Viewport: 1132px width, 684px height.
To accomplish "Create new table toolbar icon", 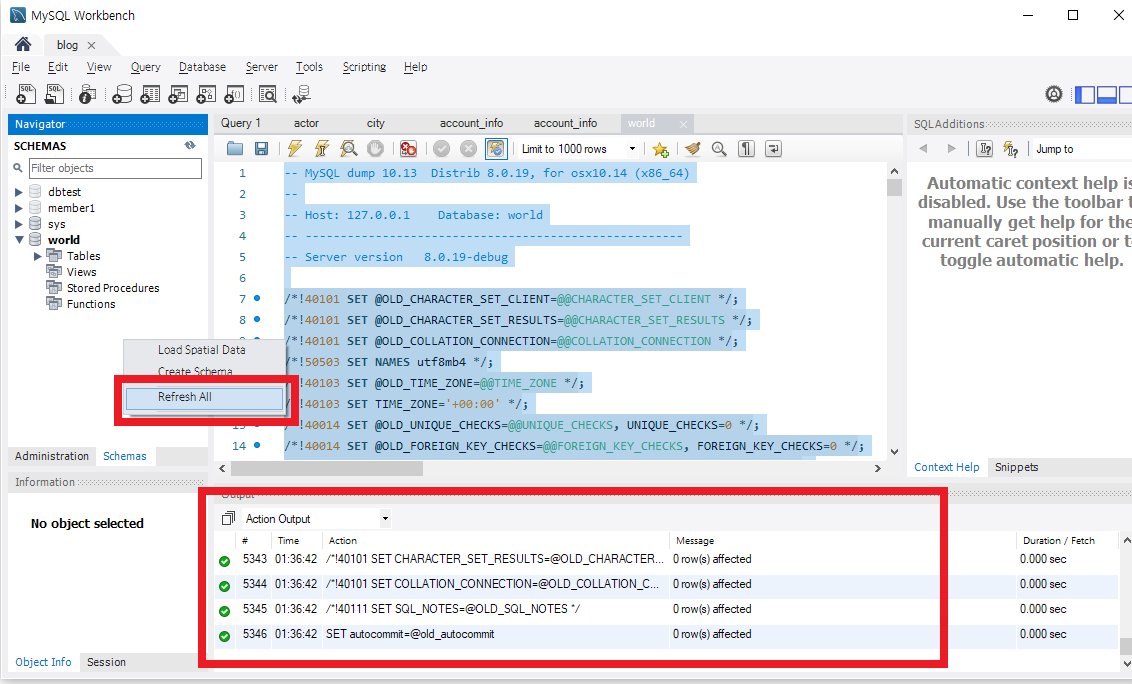I will 150,94.
